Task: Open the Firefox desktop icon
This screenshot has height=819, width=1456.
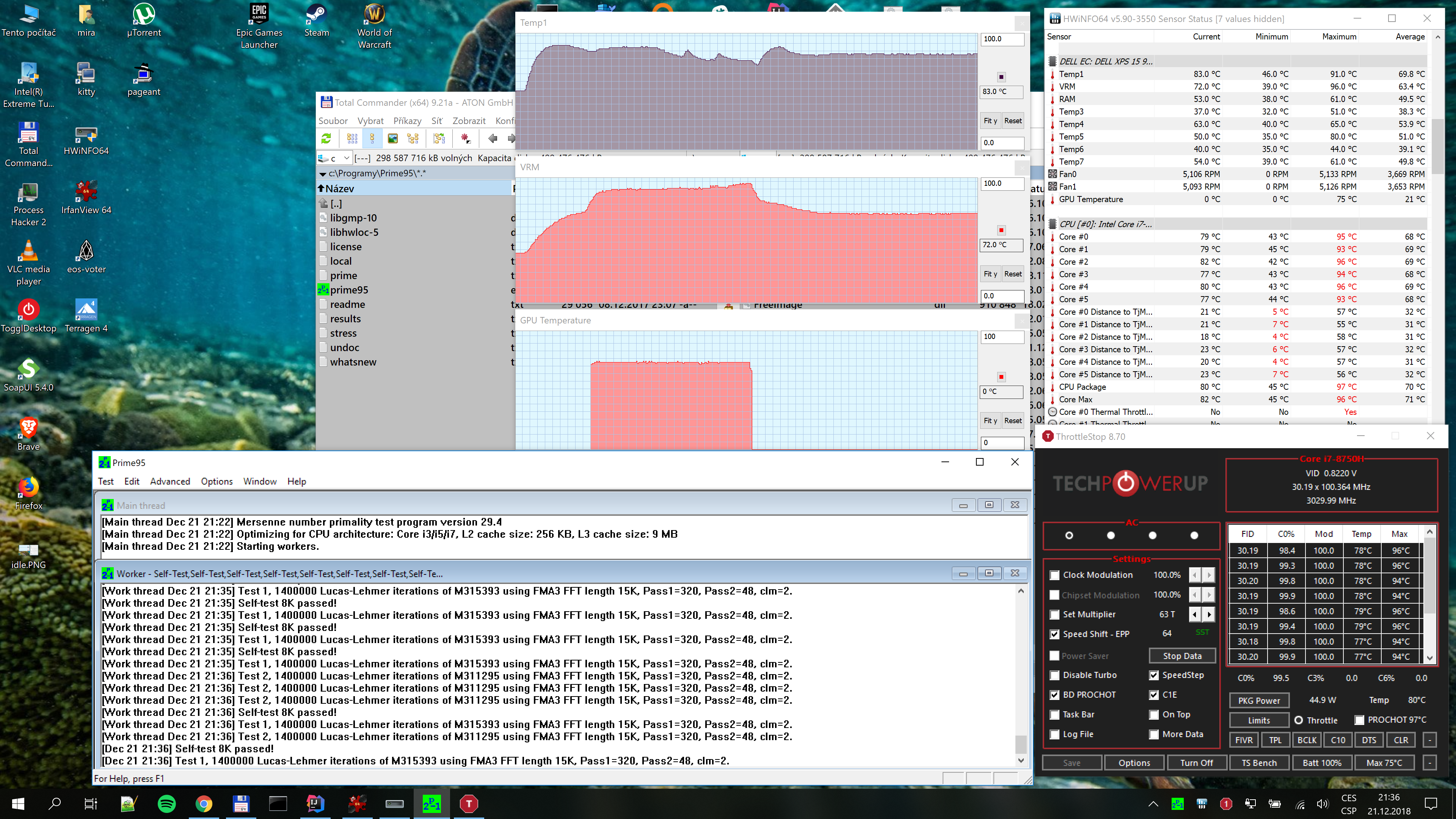Action: coord(28,494)
